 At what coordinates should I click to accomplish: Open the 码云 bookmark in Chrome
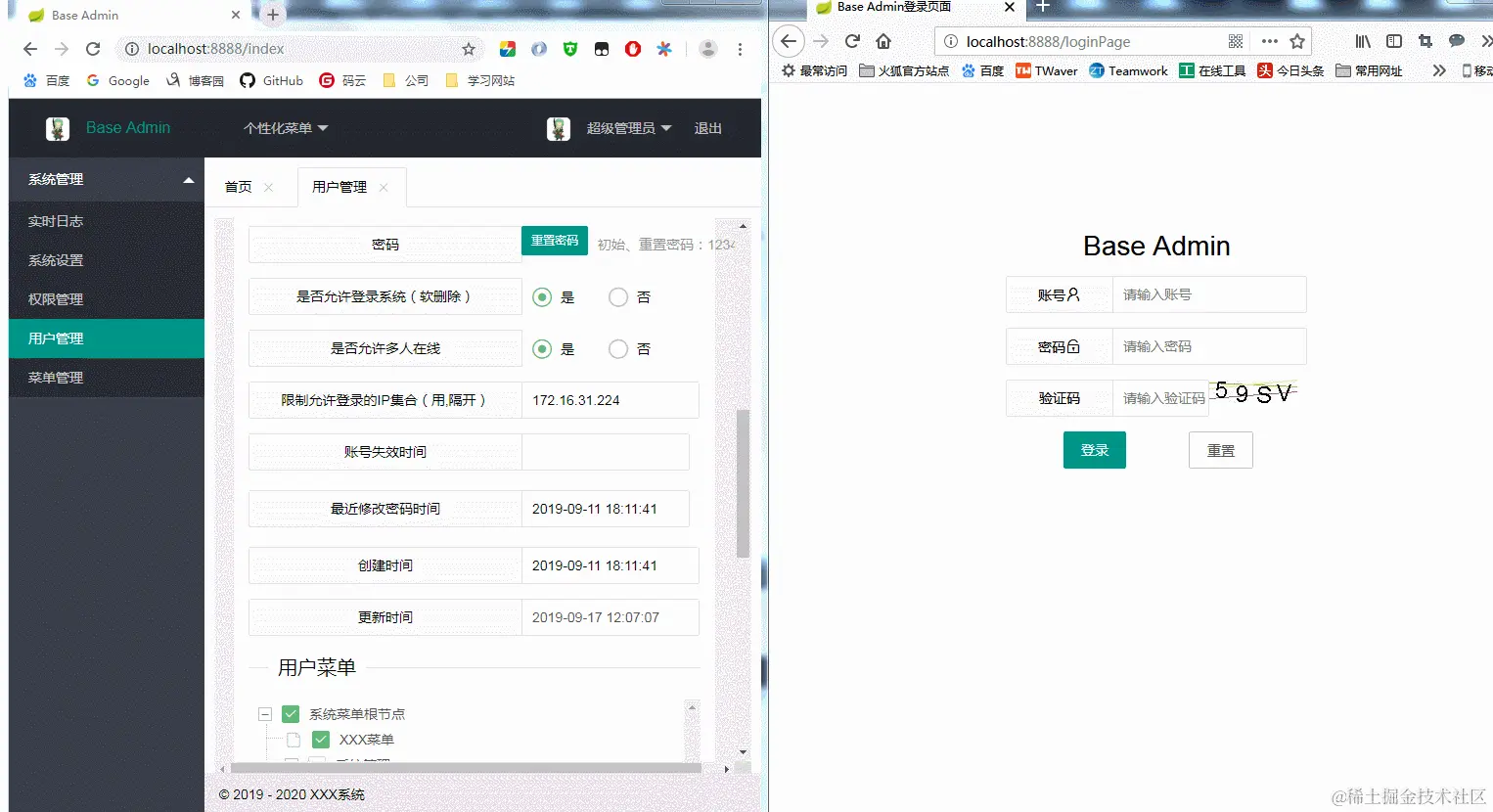tap(342, 80)
